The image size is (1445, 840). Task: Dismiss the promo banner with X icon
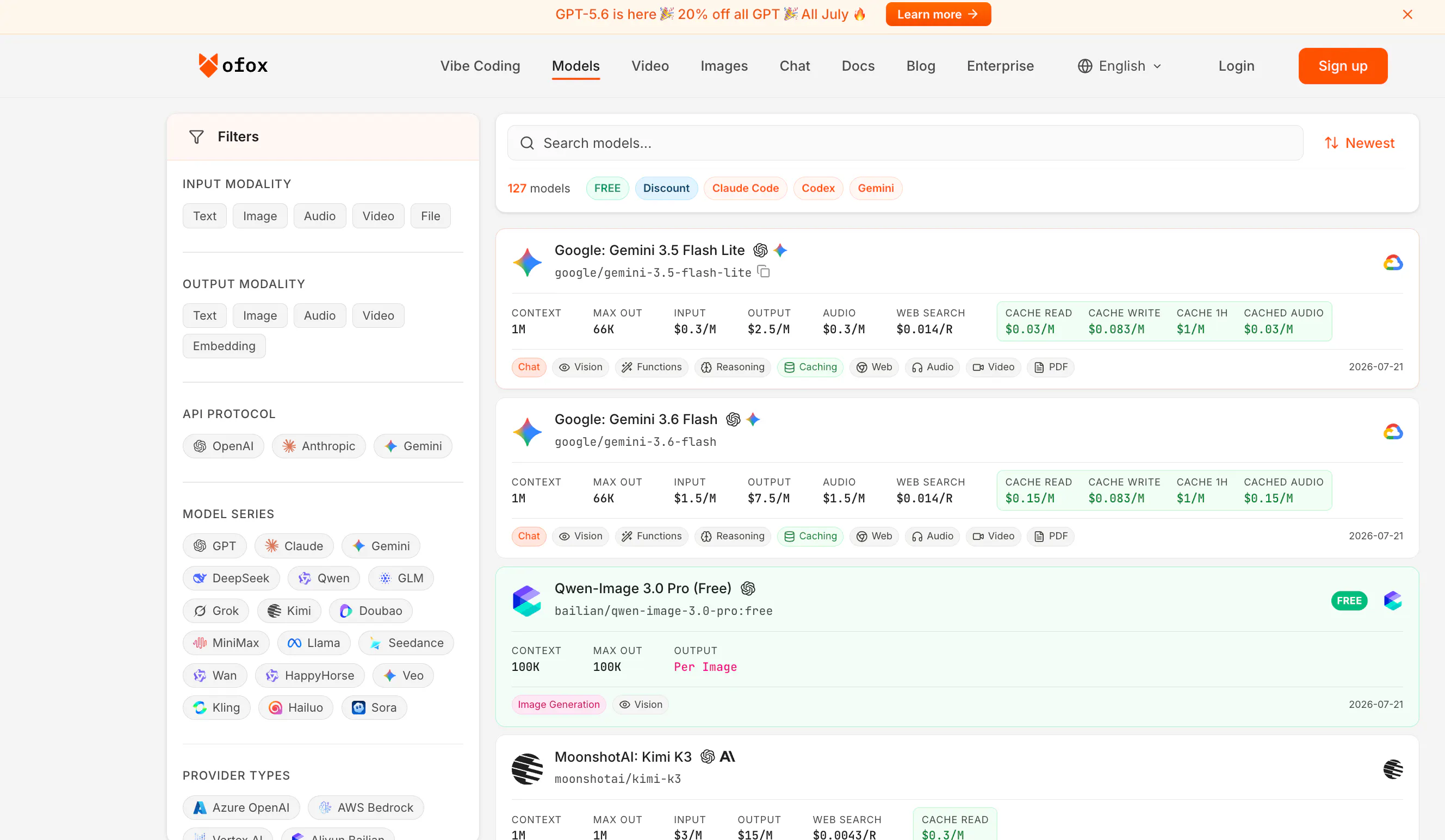1407,14
